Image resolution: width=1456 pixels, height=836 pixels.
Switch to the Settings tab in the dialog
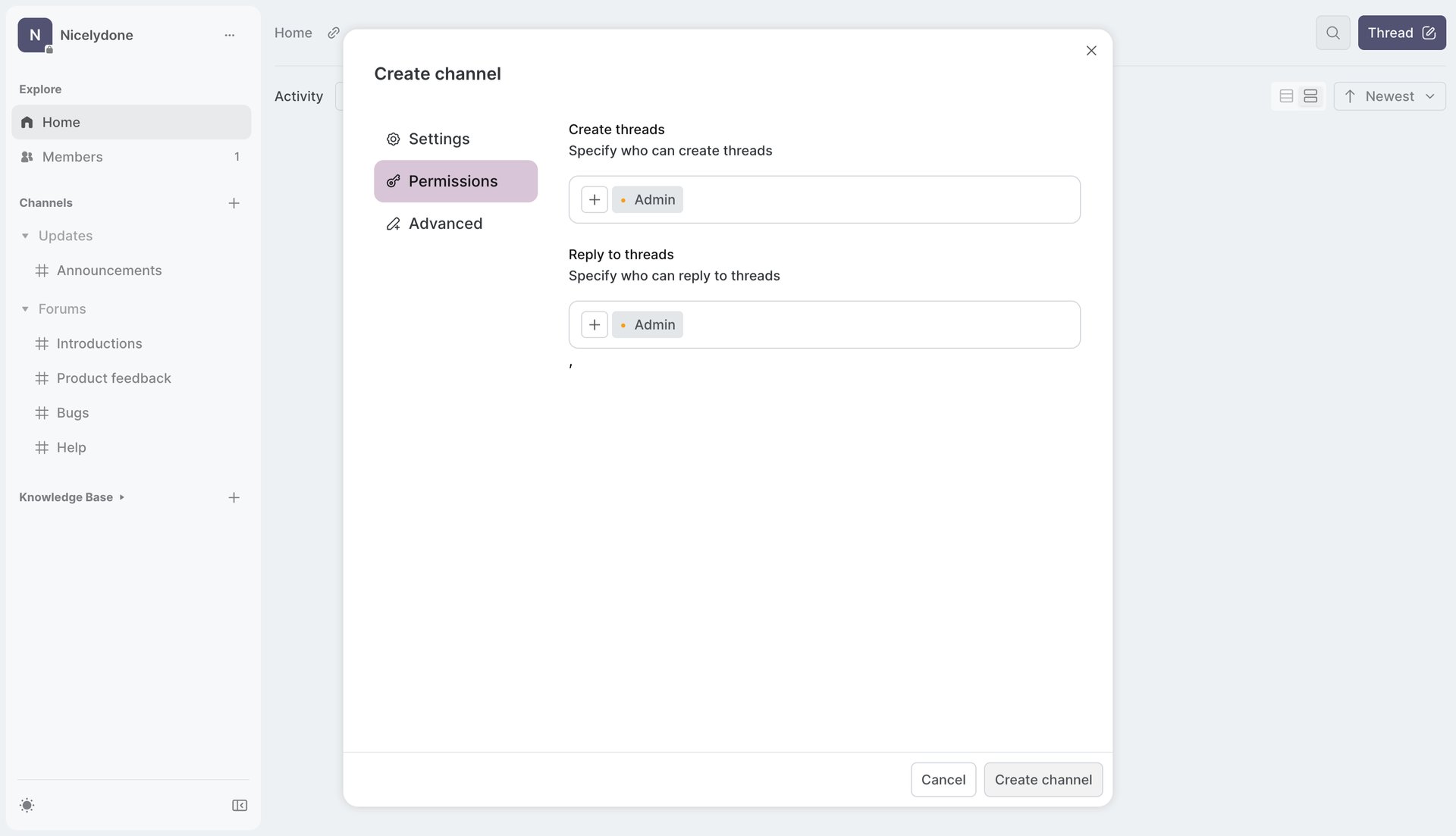439,139
